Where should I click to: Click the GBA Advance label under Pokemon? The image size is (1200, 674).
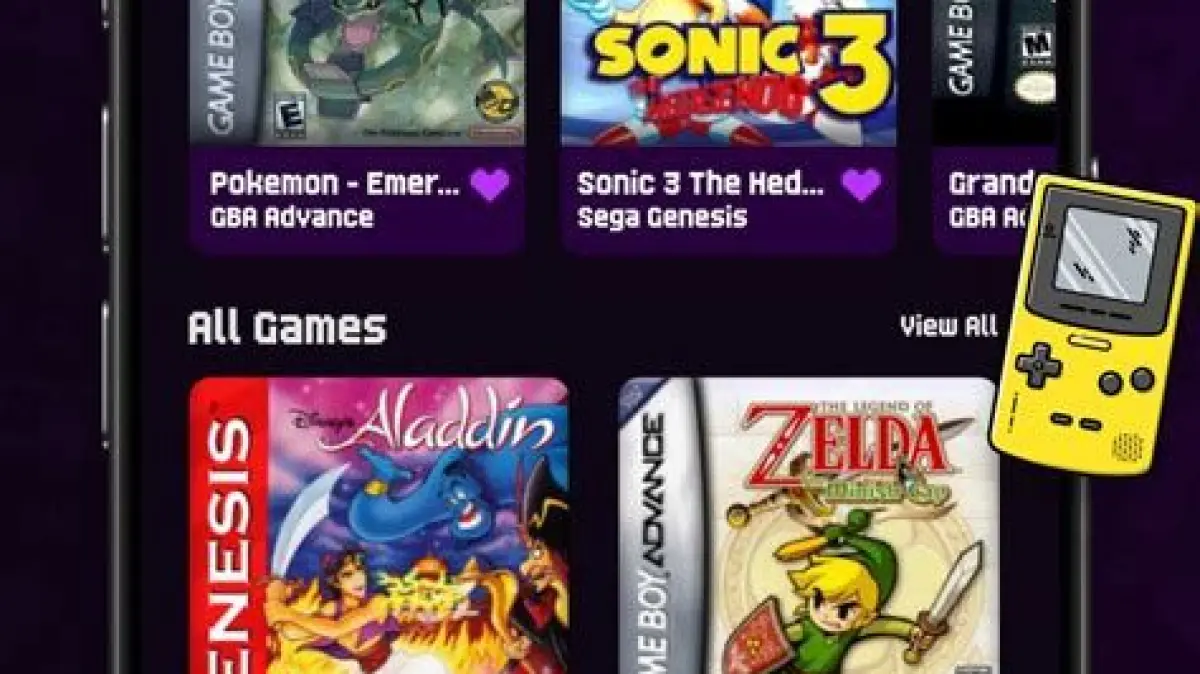point(292,217)
